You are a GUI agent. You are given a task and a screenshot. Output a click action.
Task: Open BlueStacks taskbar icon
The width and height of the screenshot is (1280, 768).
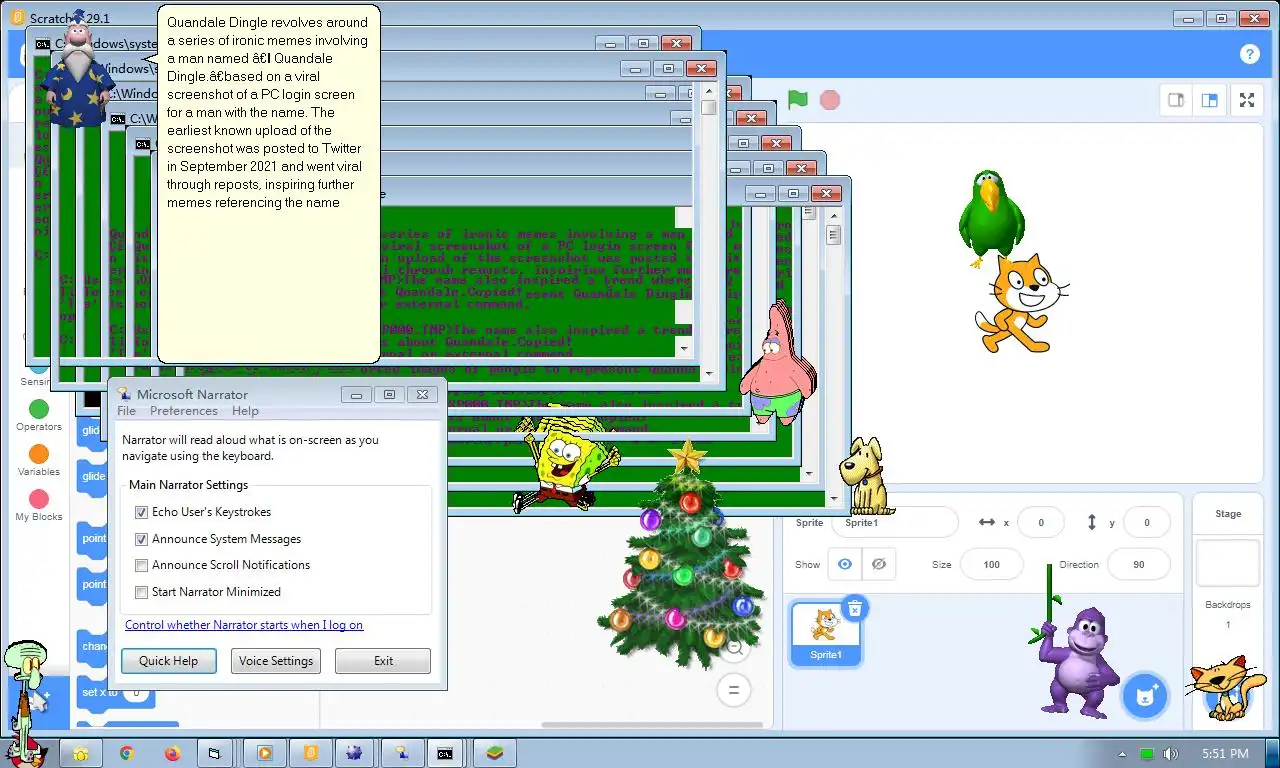pos(494,753)
